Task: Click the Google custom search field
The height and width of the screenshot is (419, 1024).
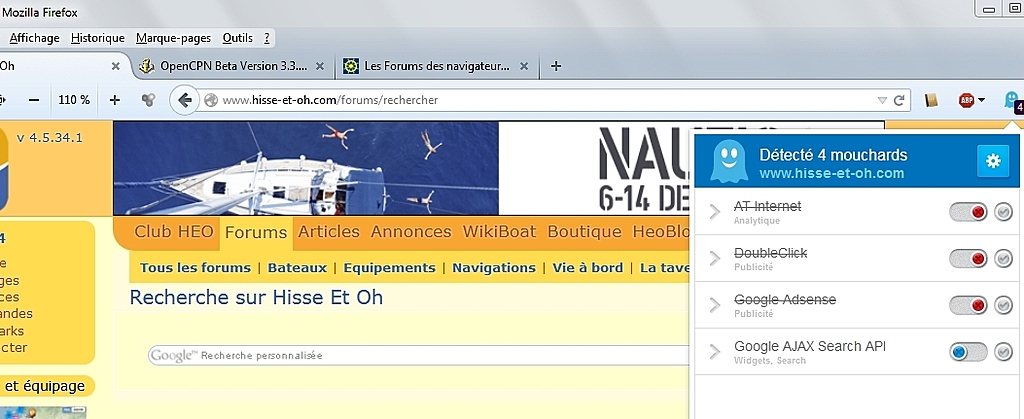Action: click(418, 356)
